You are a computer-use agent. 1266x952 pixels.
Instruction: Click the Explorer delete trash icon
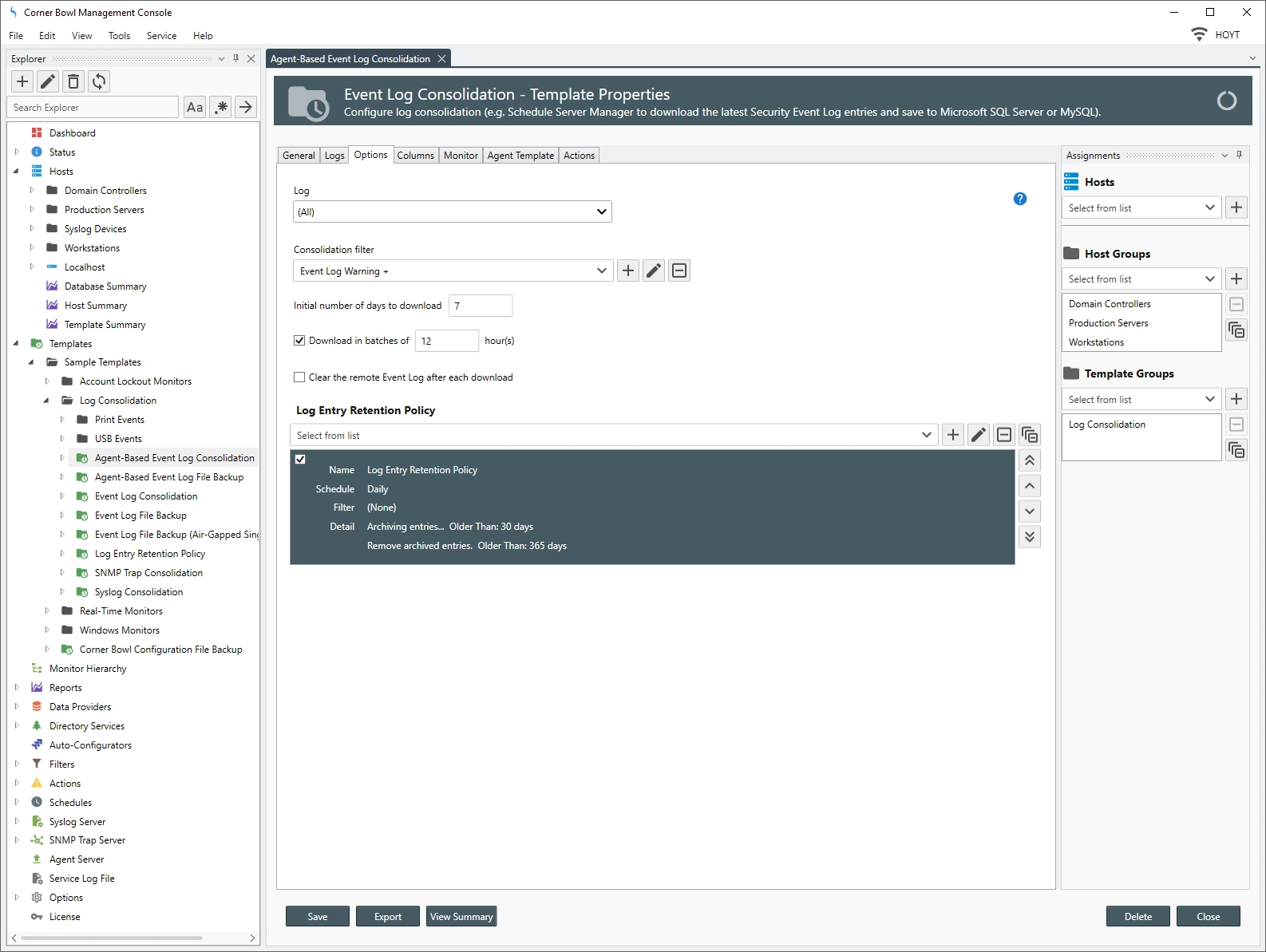coord(73,81)
